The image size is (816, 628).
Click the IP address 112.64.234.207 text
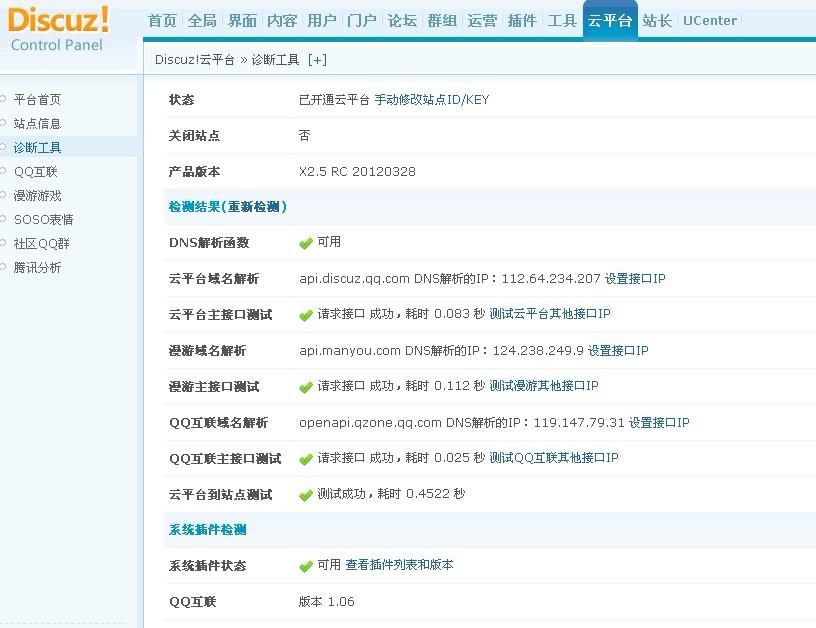(x=551, y=279)
